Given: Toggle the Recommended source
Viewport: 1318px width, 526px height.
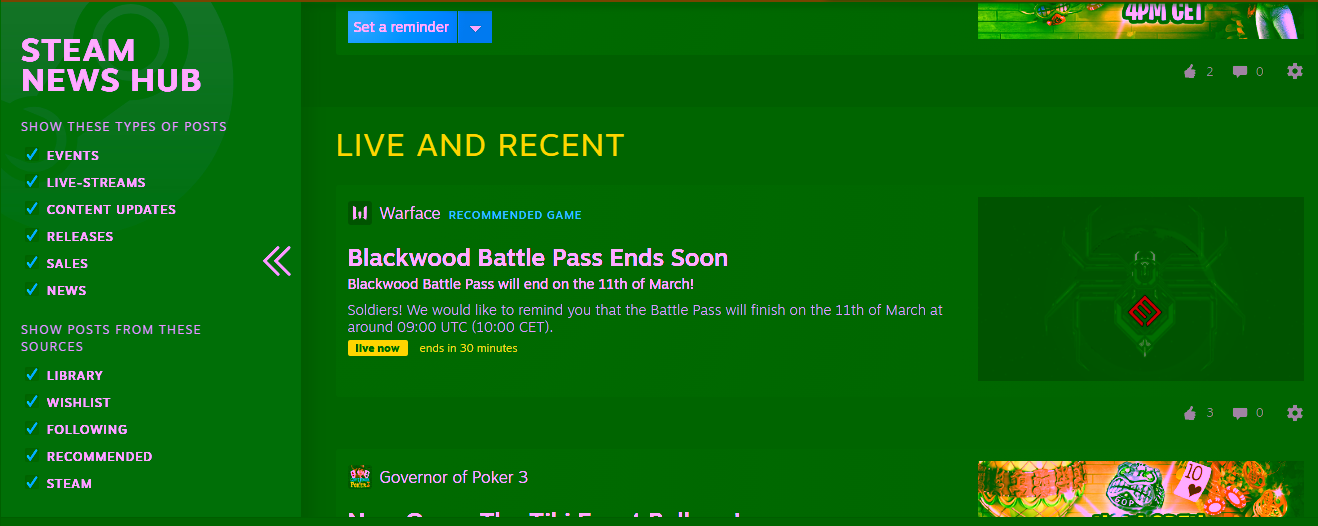Looking at the screenshot, I should pos(32,456).
